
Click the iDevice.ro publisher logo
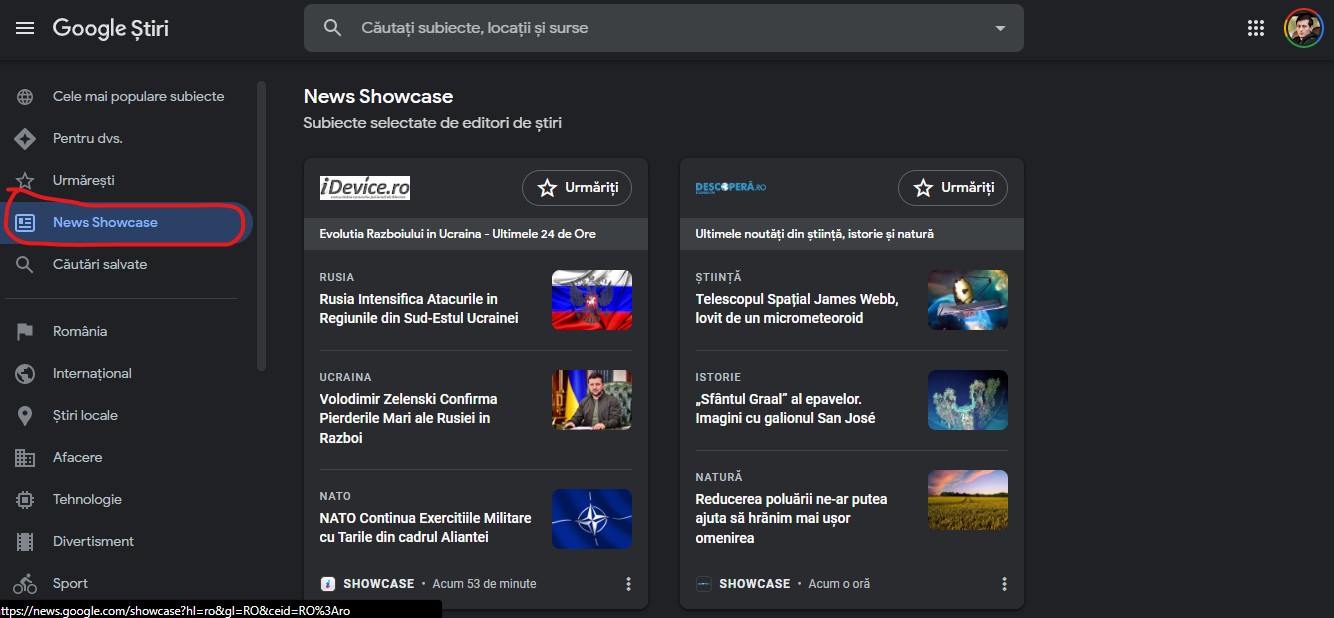coord(365,188)
